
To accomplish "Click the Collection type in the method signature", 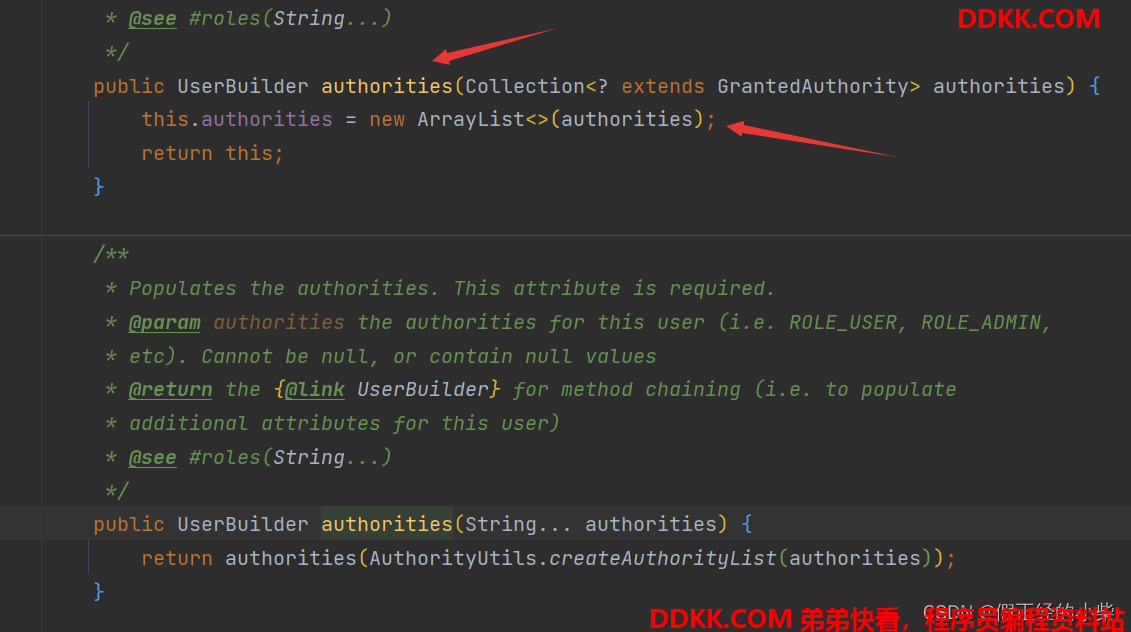I will pyautogui.click(x=524, y=86).
